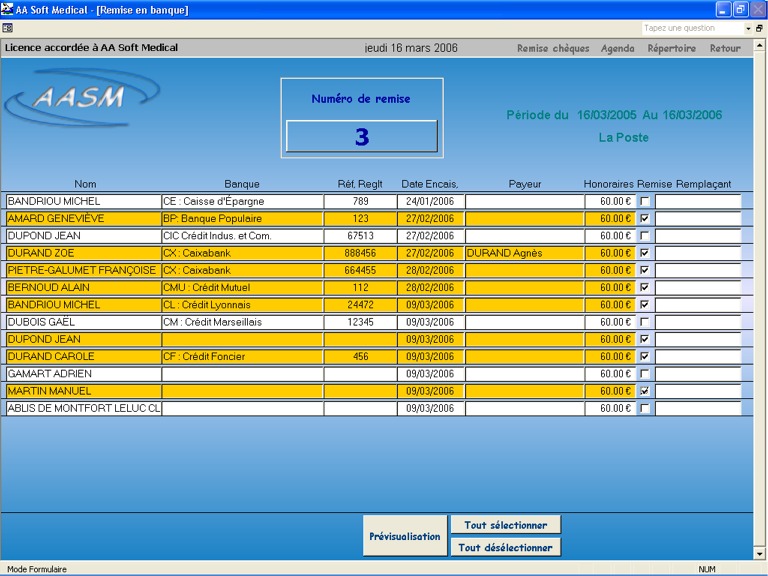Click the 'Honoraires' column header
The width and height of the screenshot is (768, 576).
tap(608, 184)
